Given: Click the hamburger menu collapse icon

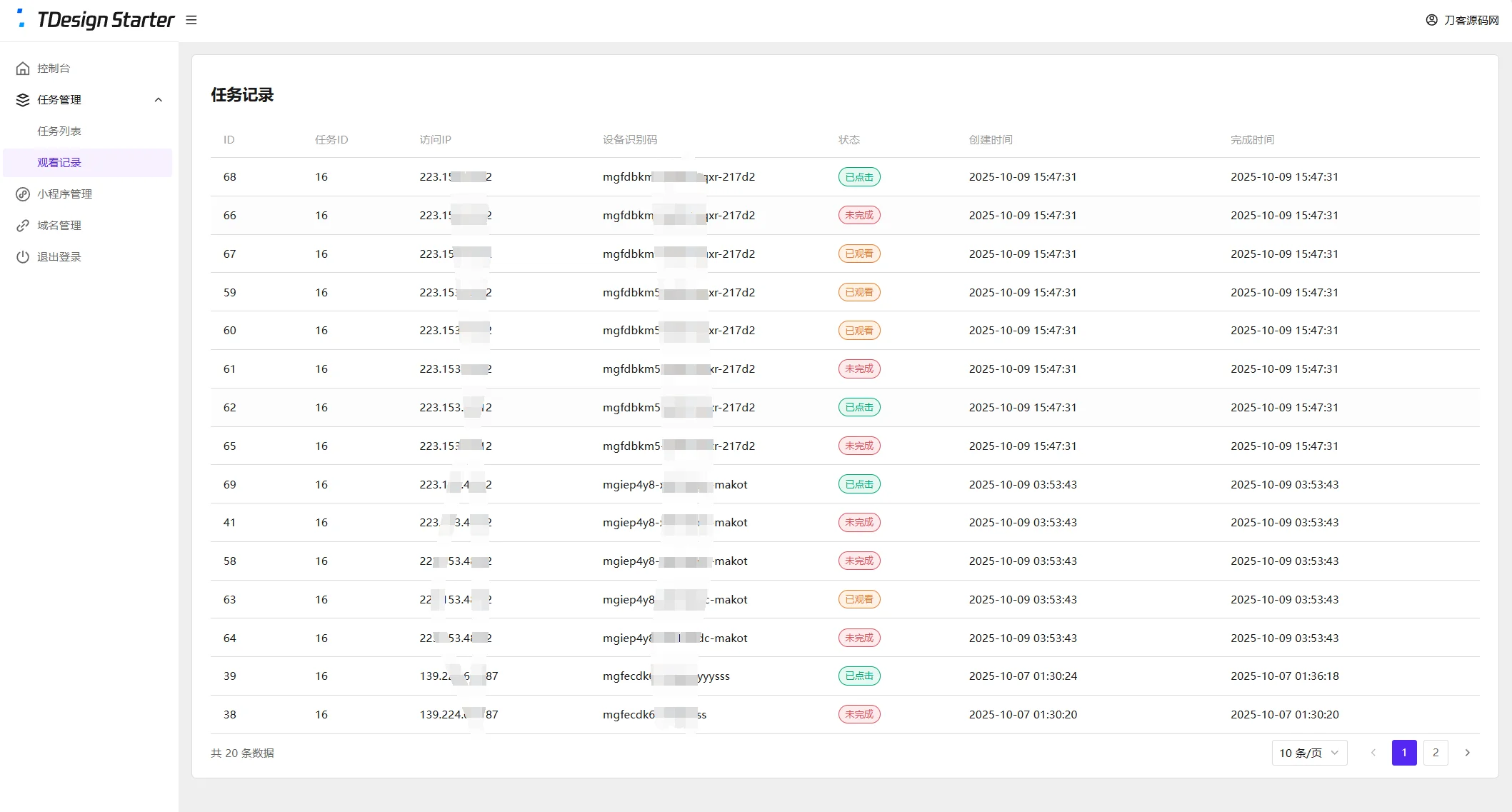Looking at the screenshot, I should [191, 20].
